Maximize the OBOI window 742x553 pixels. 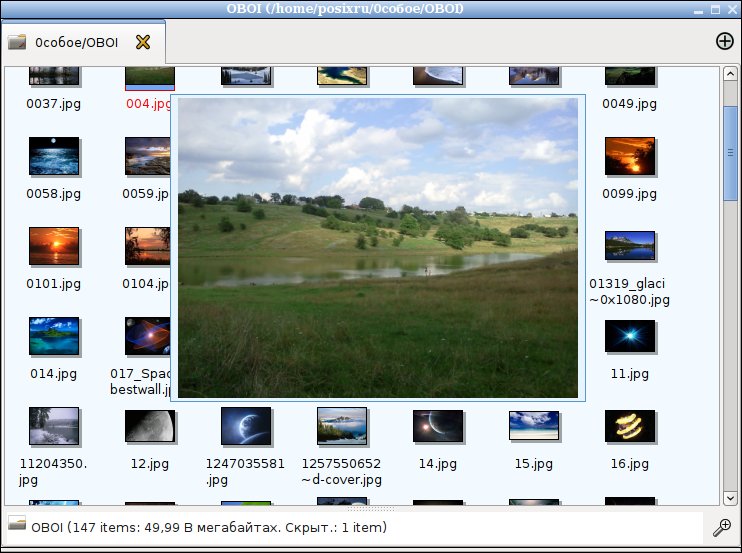[716, 9]
